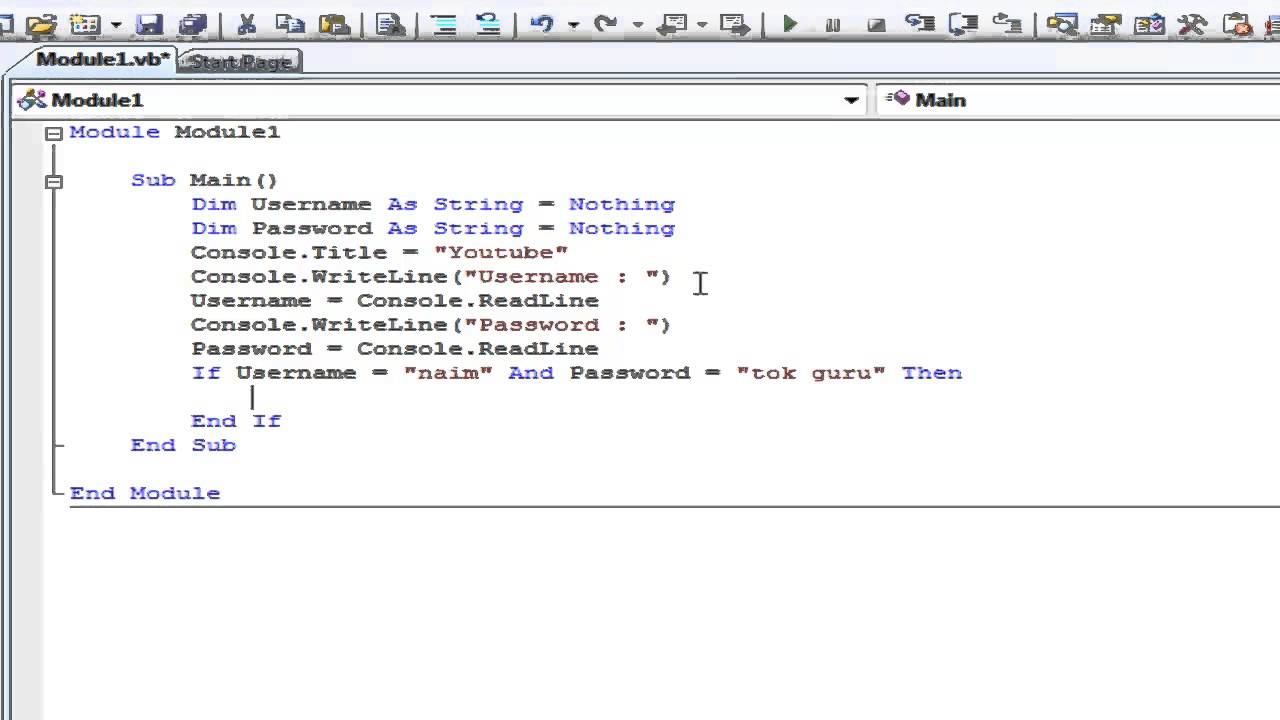The height and width of the screenshot is (720, 1280).
Task: Cut selection with the scissors icon
Action: (x=246, y=24)
